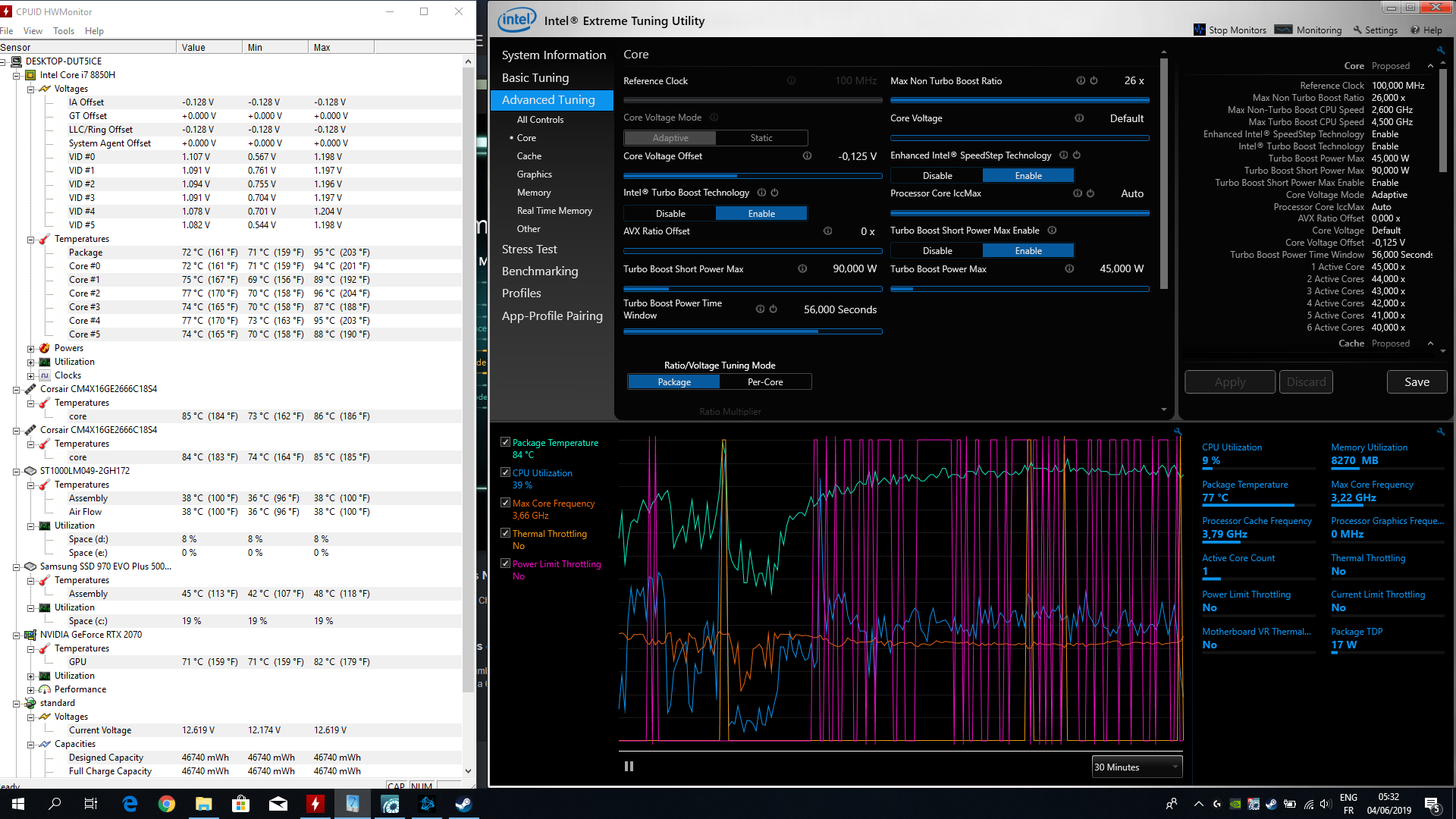Click Apply button in XTU
The height and width of the screenshot is (819, 1456).
1230,381
